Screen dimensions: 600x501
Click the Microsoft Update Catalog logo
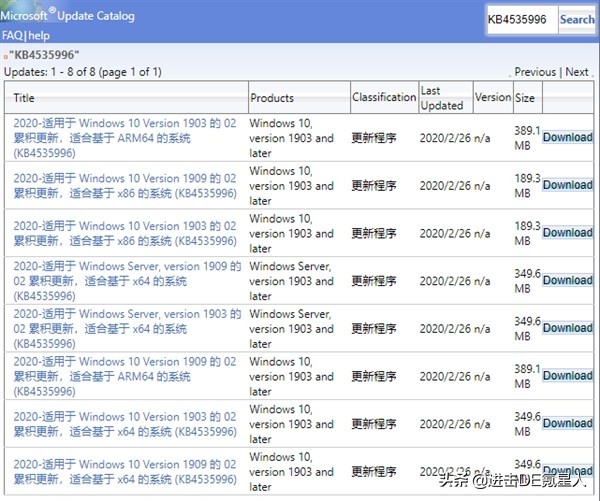pyautogui.click(x=67, y=15)
